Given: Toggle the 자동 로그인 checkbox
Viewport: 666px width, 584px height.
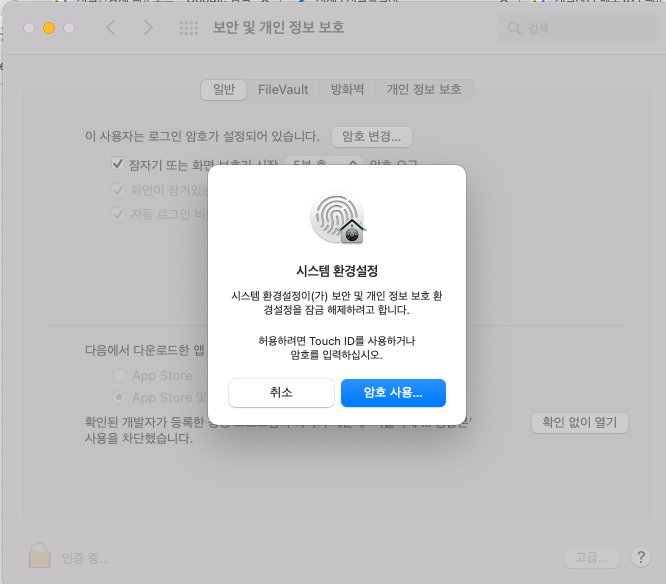Looking at the screenshot, I should [x=118, y=214].
